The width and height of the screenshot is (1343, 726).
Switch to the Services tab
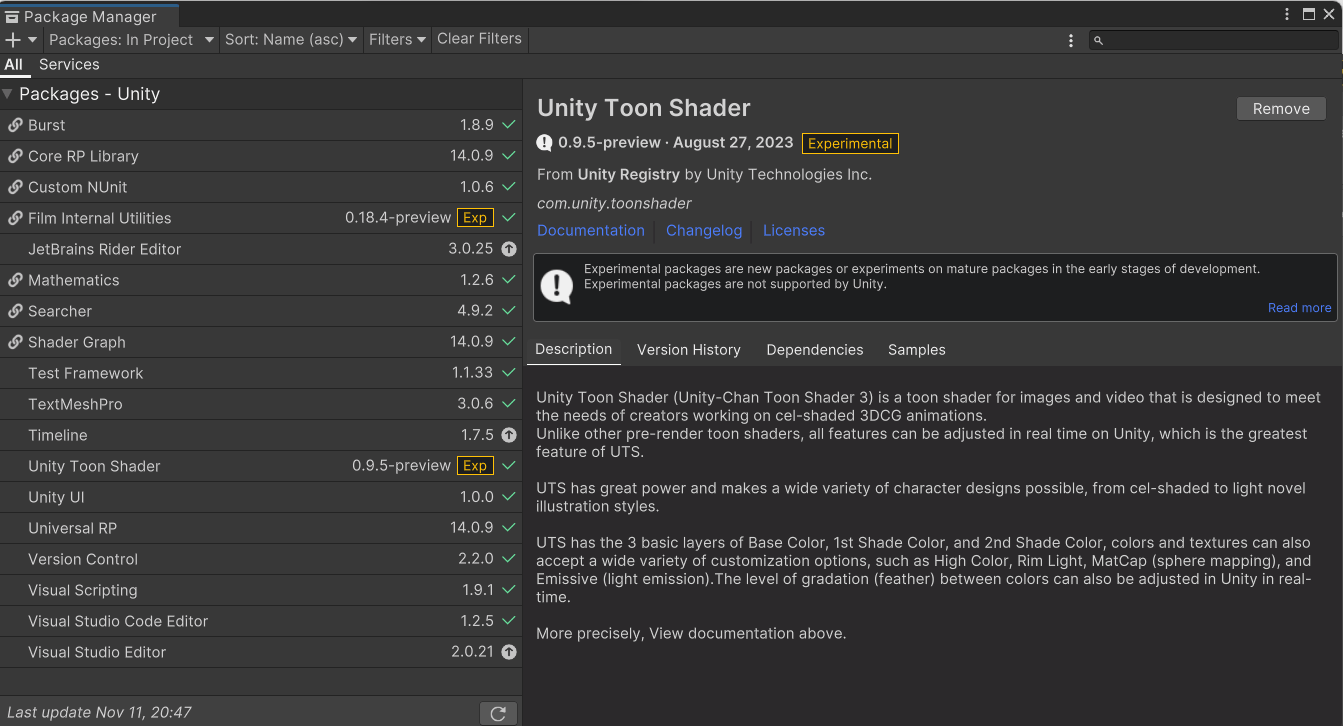coord(69,65)
